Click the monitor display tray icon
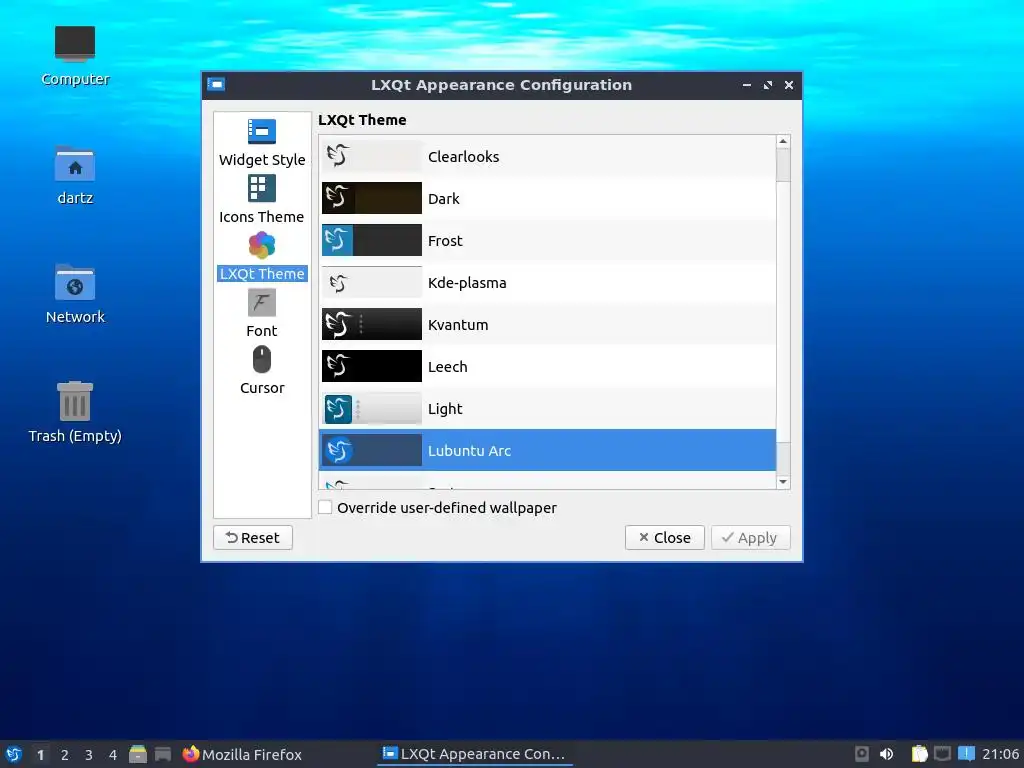 (x=942, y=754)
